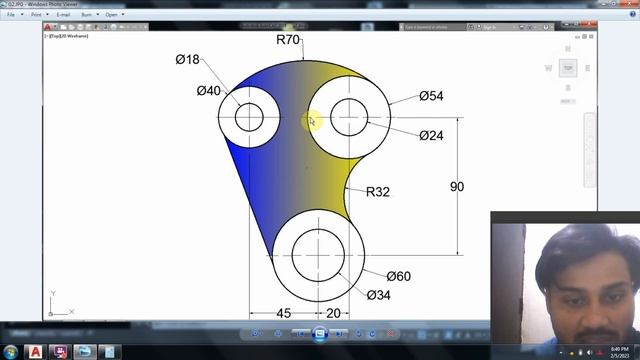Expand the Burn menu dropdown arrow
Screen dimensions: 640x360
click(x=98, y=15)
